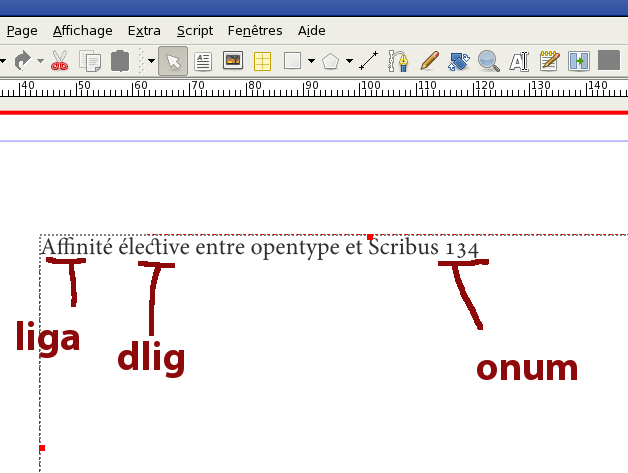628x473 pixels.
Task: Activate the Select Item arrow tool
Action: coord(173,61)
